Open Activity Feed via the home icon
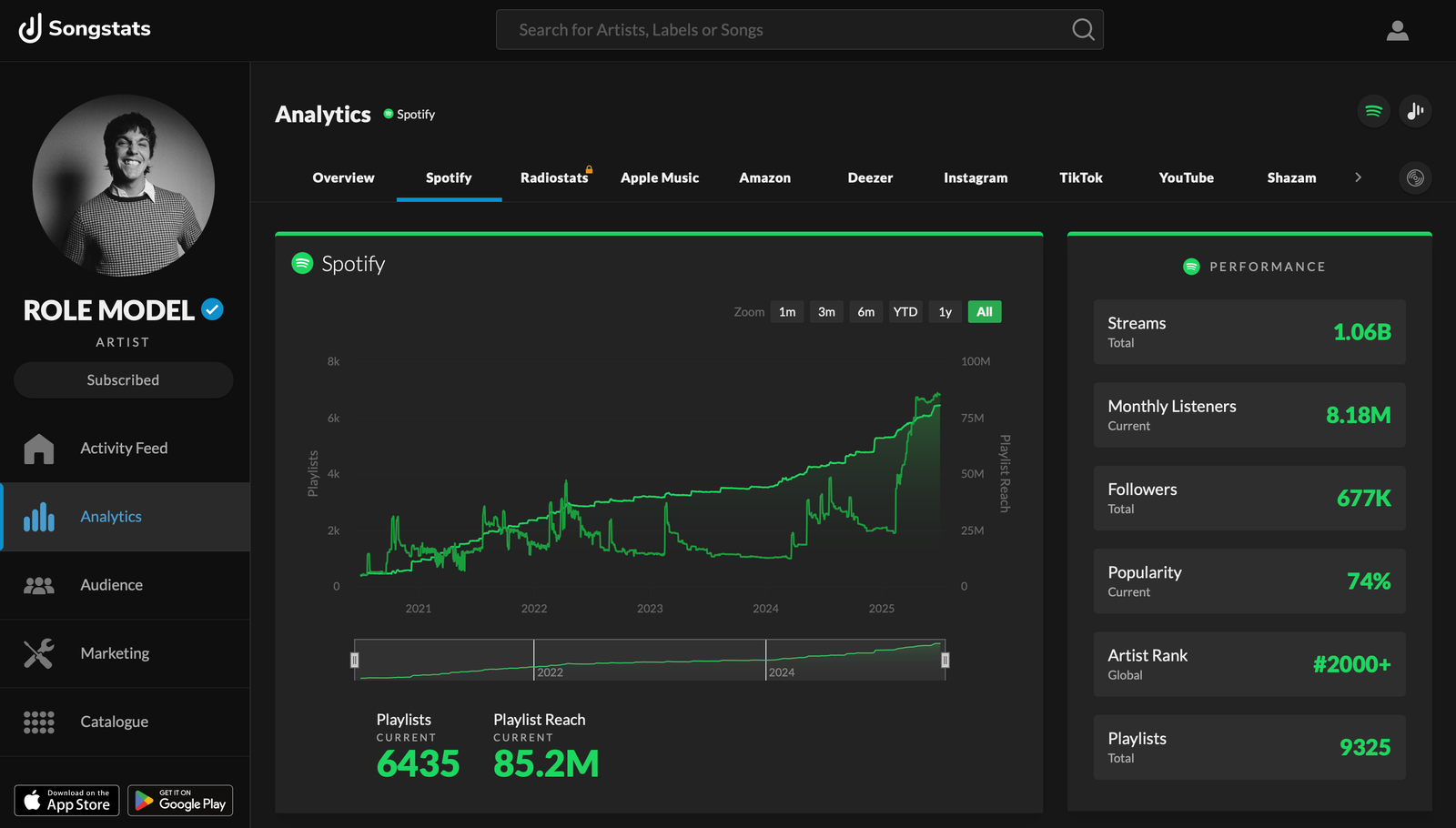1456x828 pixels. [38, 448]
